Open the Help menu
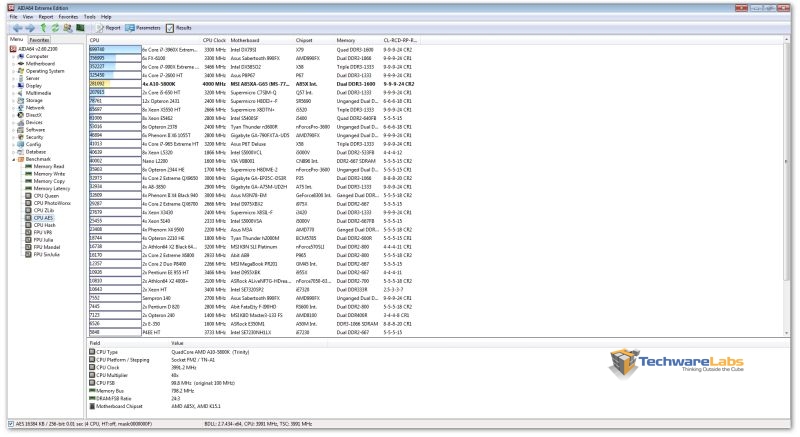The width and height of the screenshot is (800, 437). click(106, 17)
